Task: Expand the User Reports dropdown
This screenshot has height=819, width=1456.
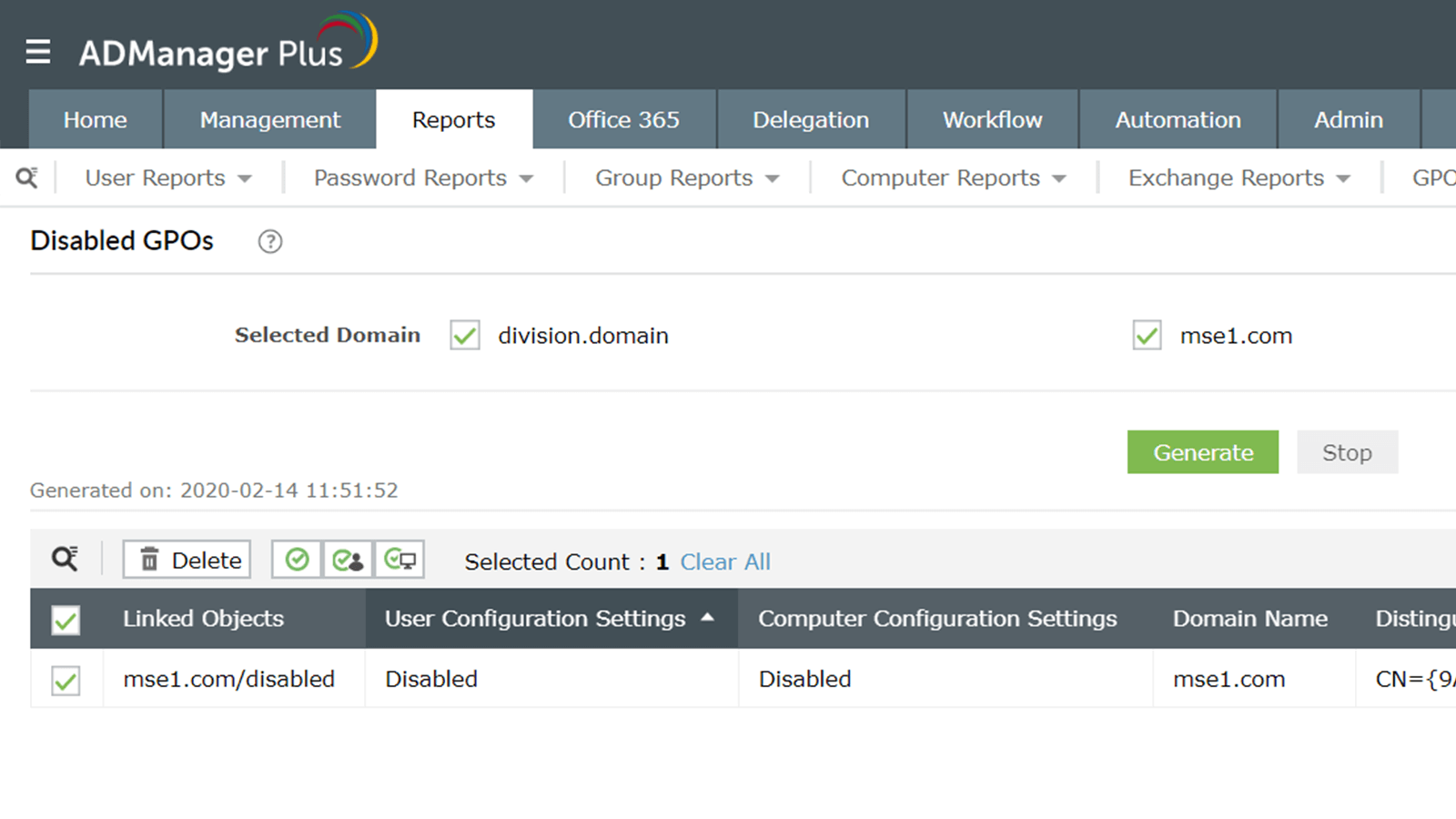Action: [168, 177]
